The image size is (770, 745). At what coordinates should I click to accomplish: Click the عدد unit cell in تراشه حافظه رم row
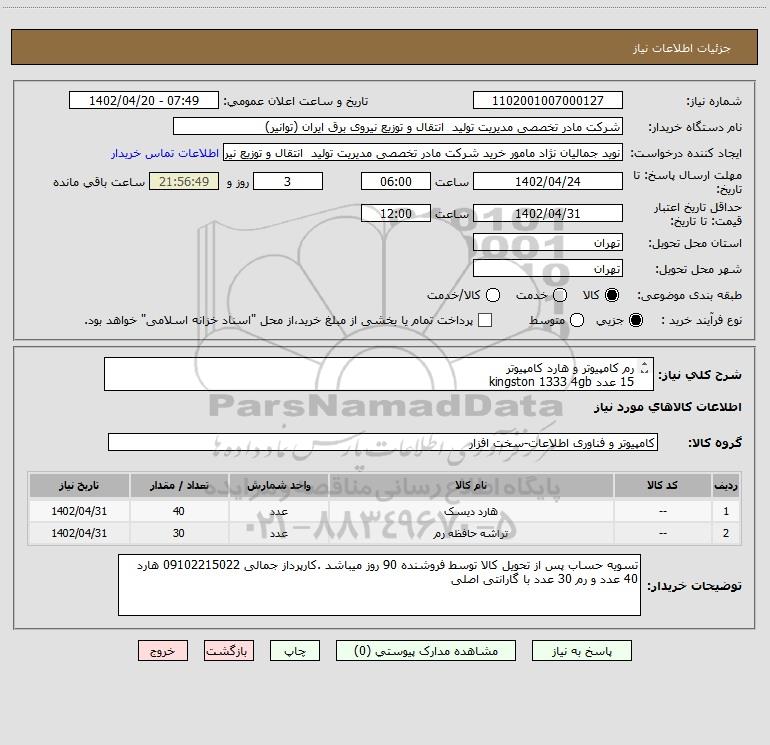click(278, 533)
